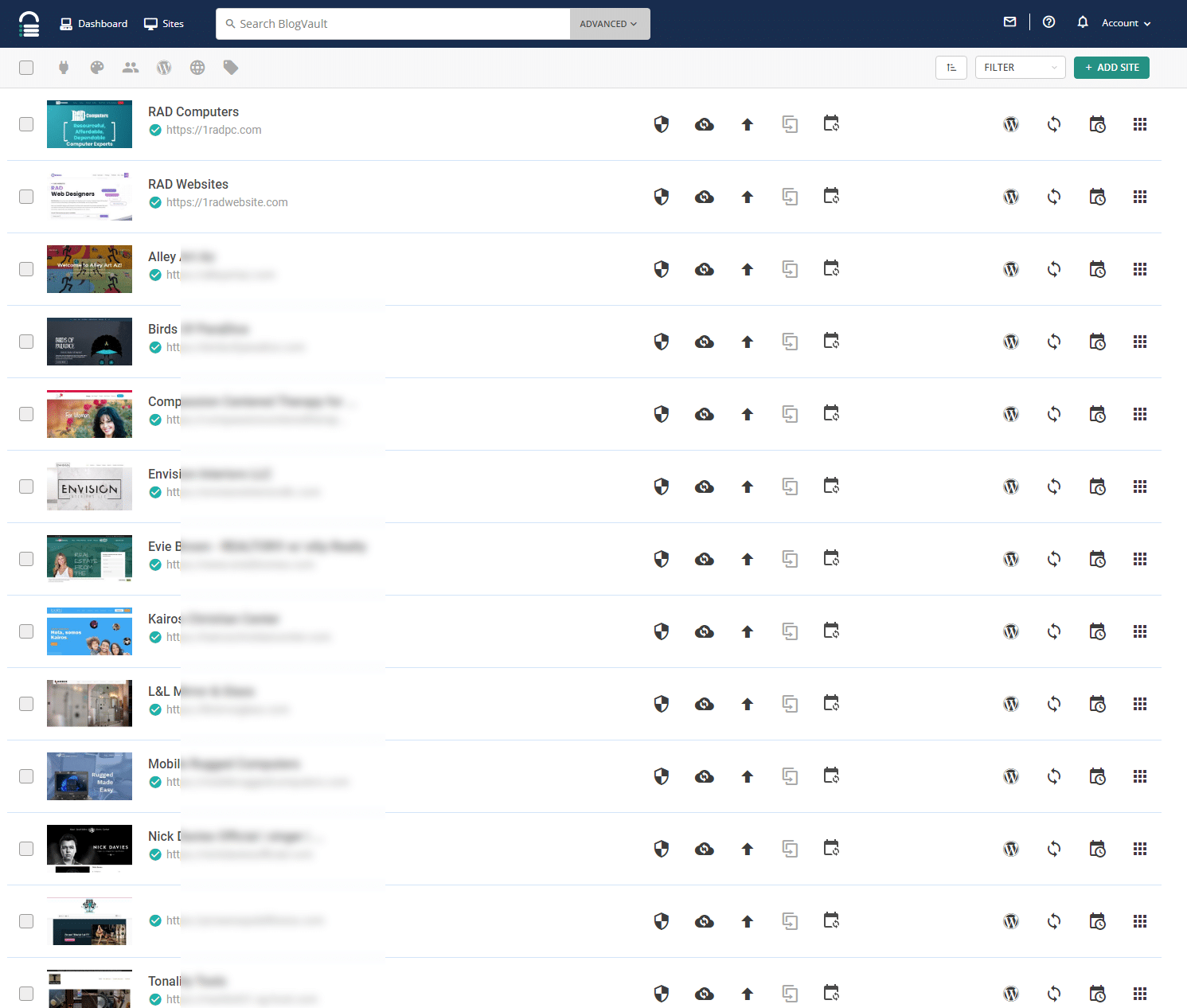Click the upload arrow icon for Alley site
The image size is (1187, 1008).
click(x=747, y=269)
